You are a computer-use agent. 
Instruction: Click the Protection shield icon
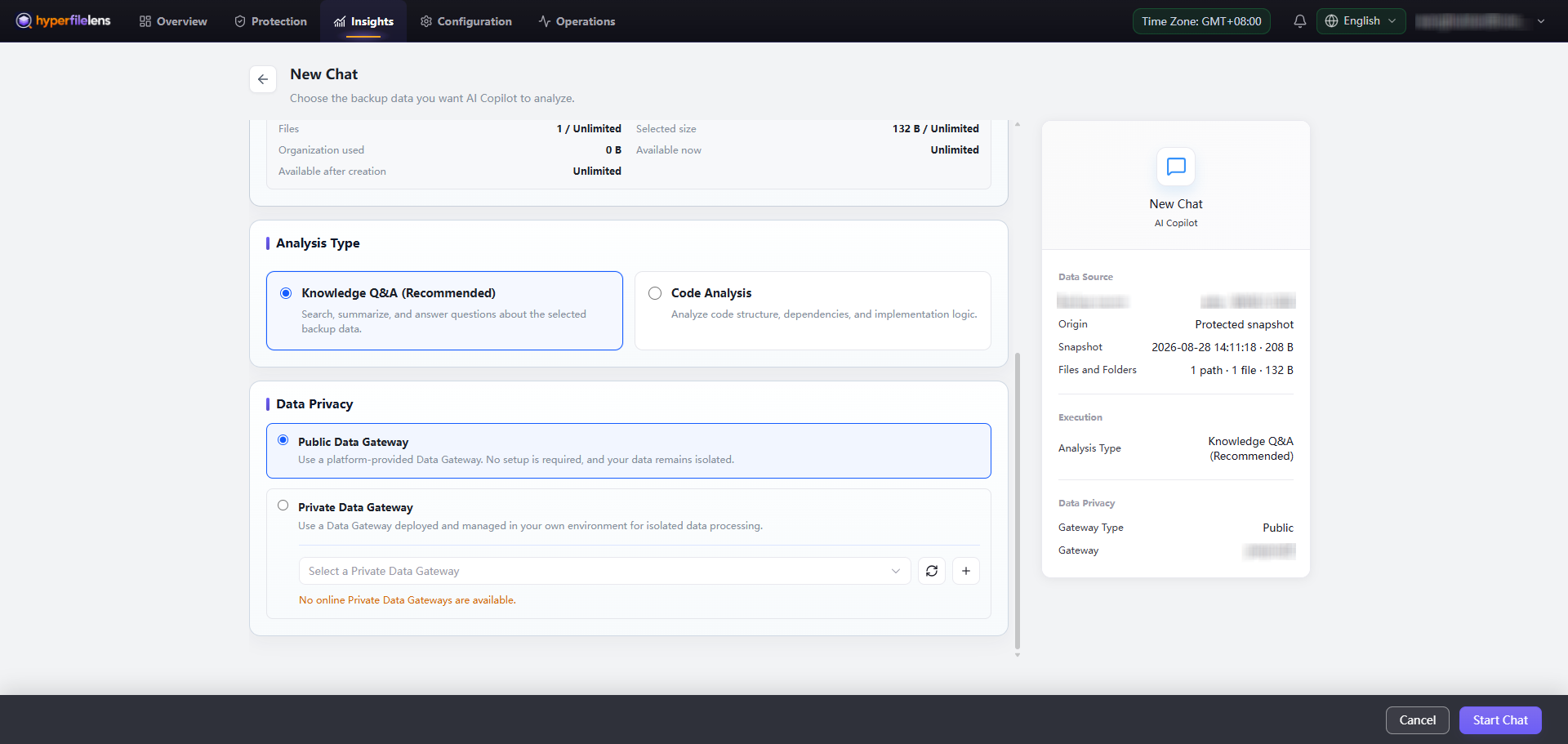(x=240, y=21)
